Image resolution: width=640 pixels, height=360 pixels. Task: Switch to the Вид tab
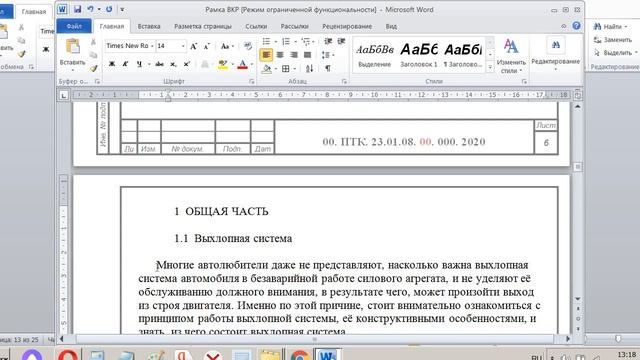[391, 26]
